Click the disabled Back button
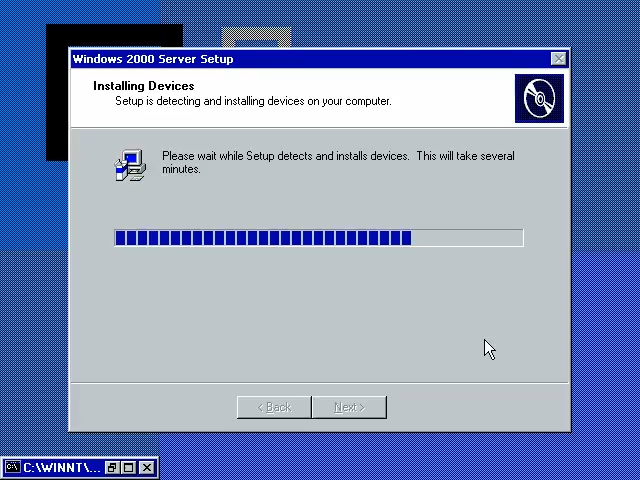Viewport: 640px width, 480px height. coord(274,407)
